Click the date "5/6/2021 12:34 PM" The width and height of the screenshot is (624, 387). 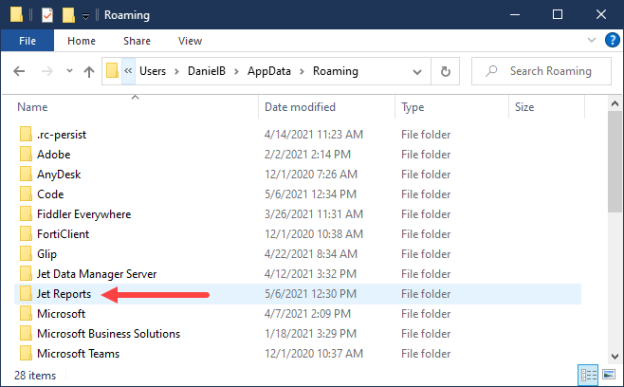(310, 194)
